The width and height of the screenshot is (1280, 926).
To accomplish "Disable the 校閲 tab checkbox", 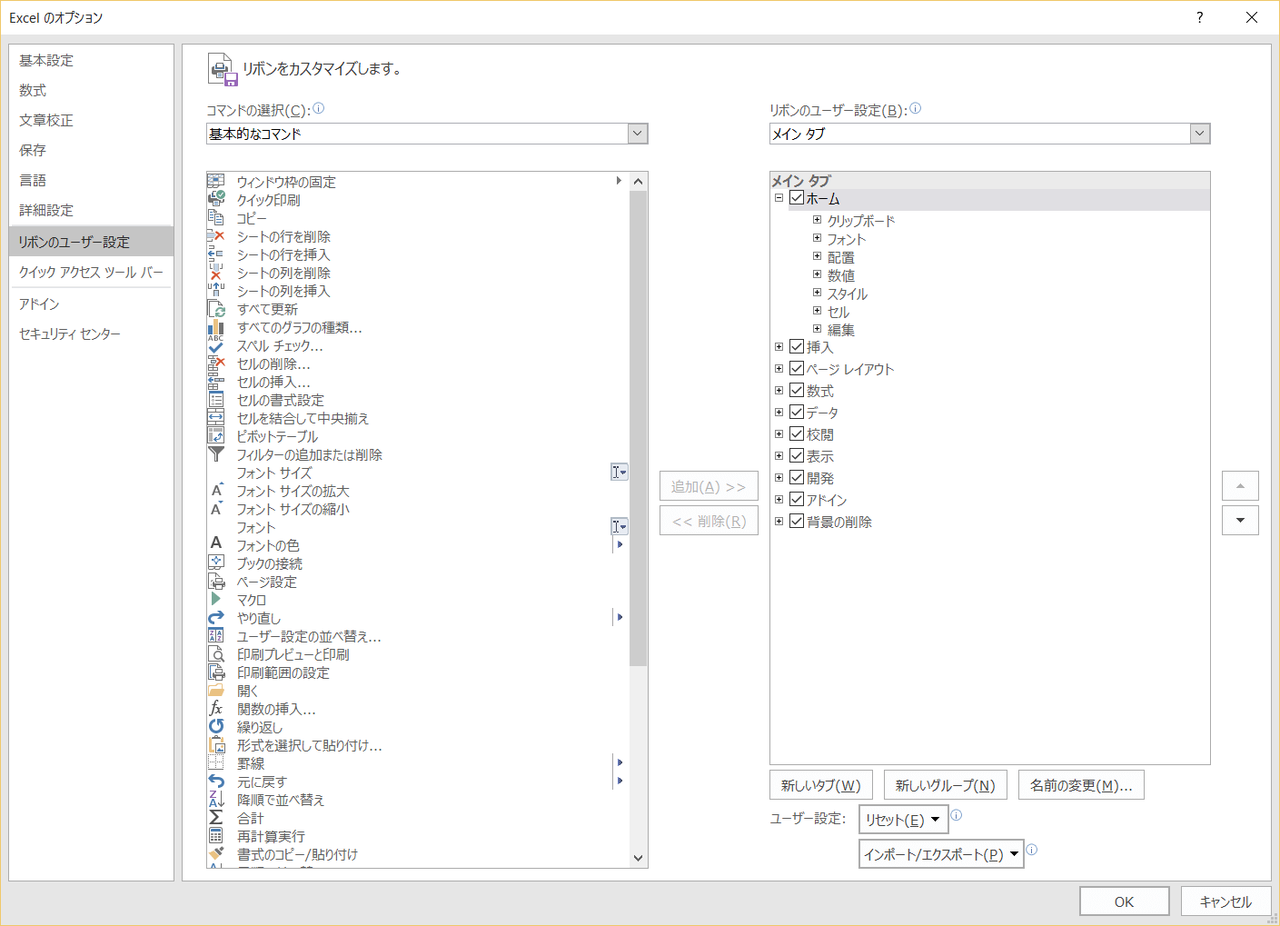I will (796, 435).
